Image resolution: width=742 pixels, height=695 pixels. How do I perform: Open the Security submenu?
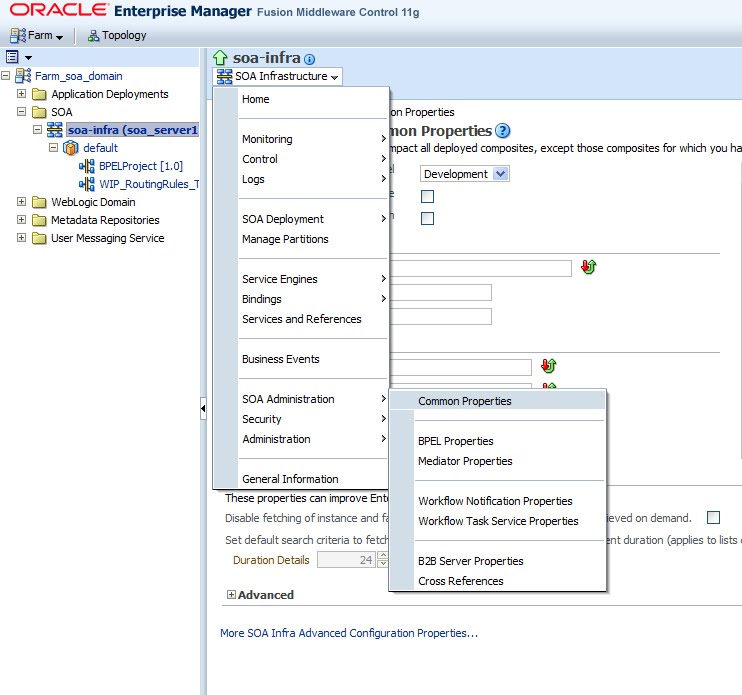[312, 419]
